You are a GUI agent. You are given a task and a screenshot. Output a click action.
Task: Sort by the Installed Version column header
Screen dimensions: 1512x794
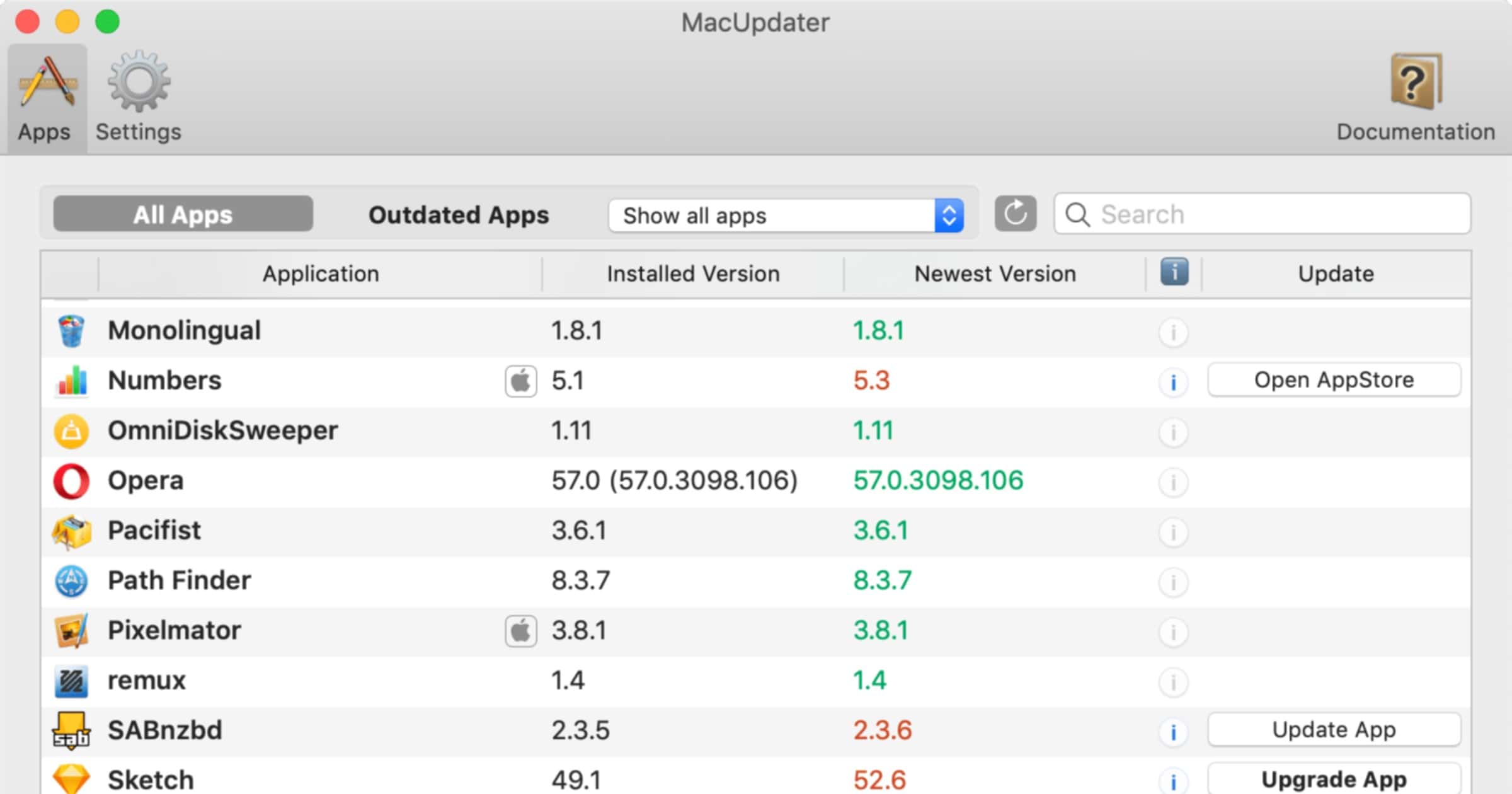693,273
